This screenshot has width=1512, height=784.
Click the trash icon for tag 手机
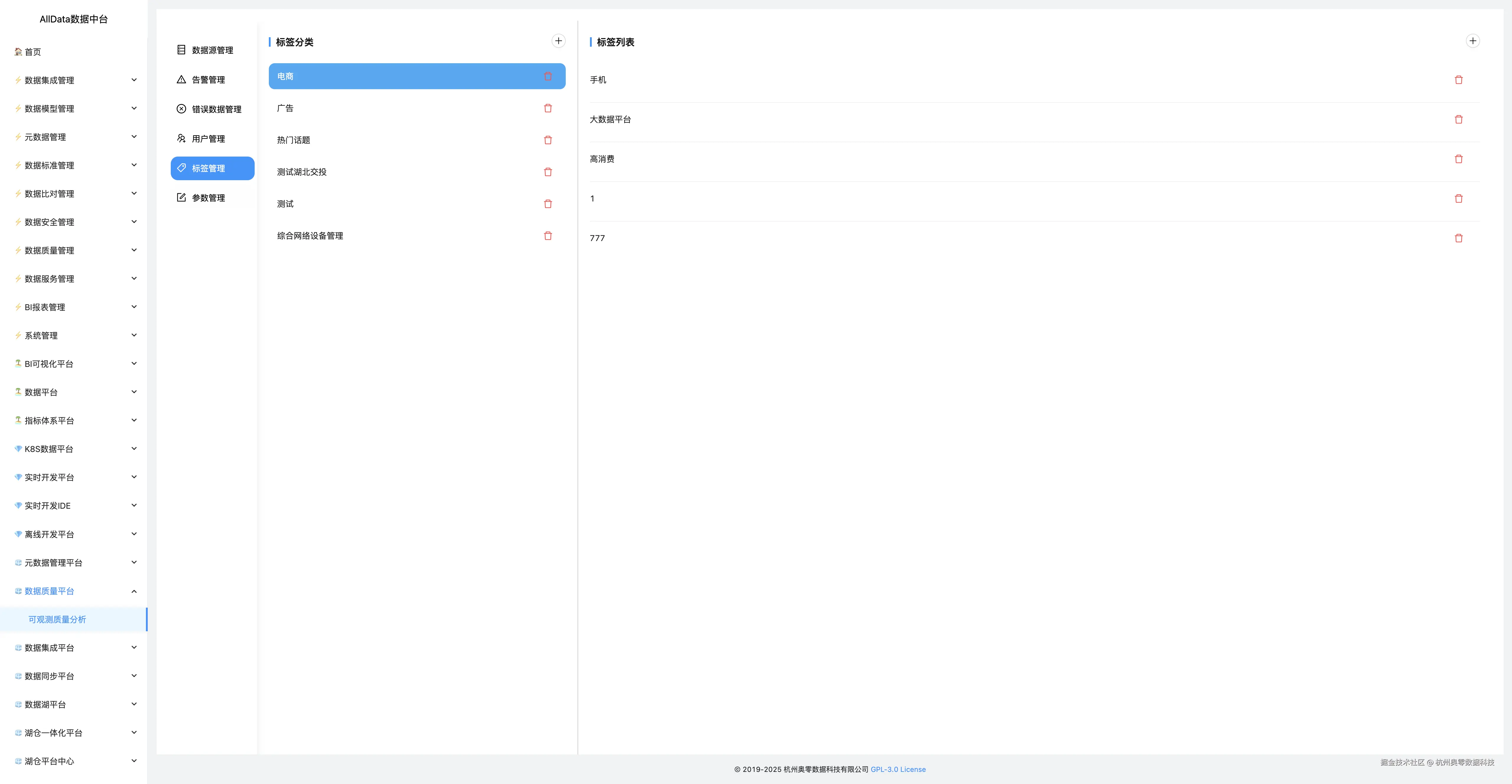[x=1458, y=80]
